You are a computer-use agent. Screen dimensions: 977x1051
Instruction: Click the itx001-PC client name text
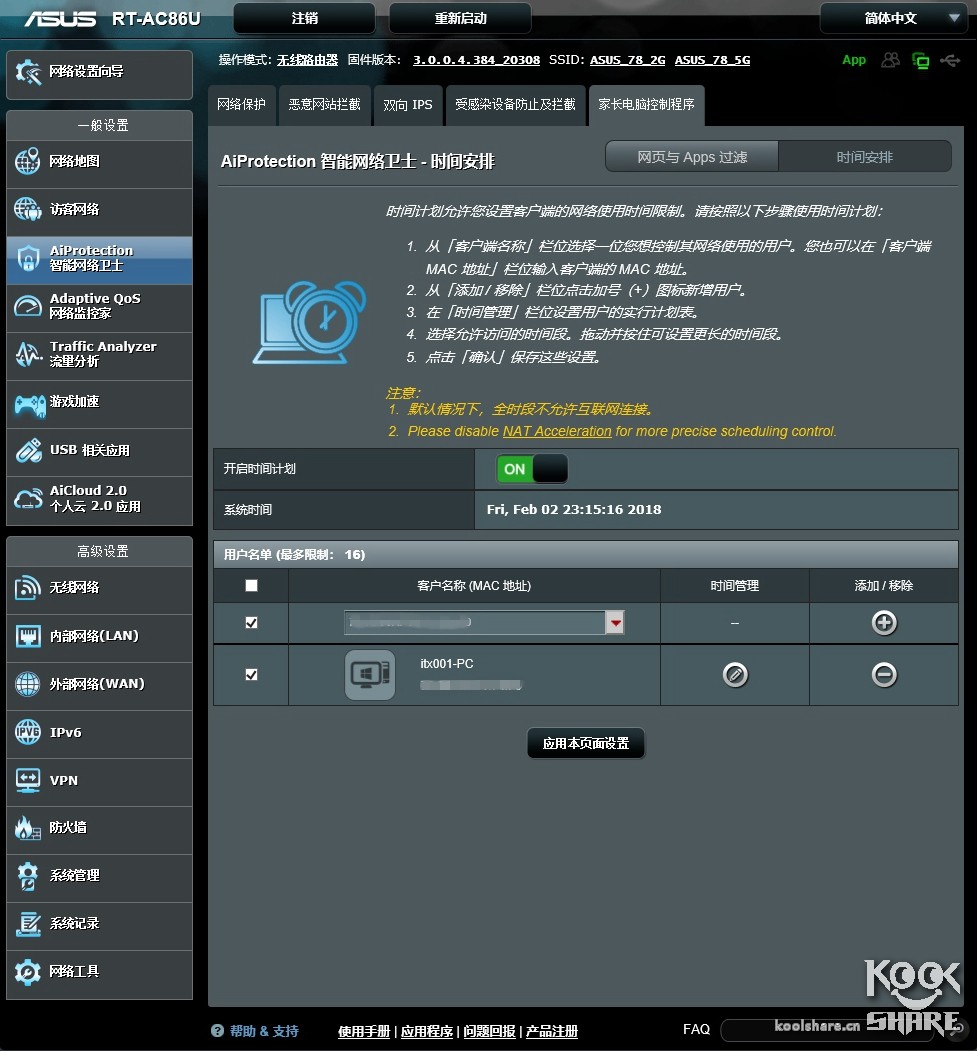pyautogui.click(x=446, y=664)
